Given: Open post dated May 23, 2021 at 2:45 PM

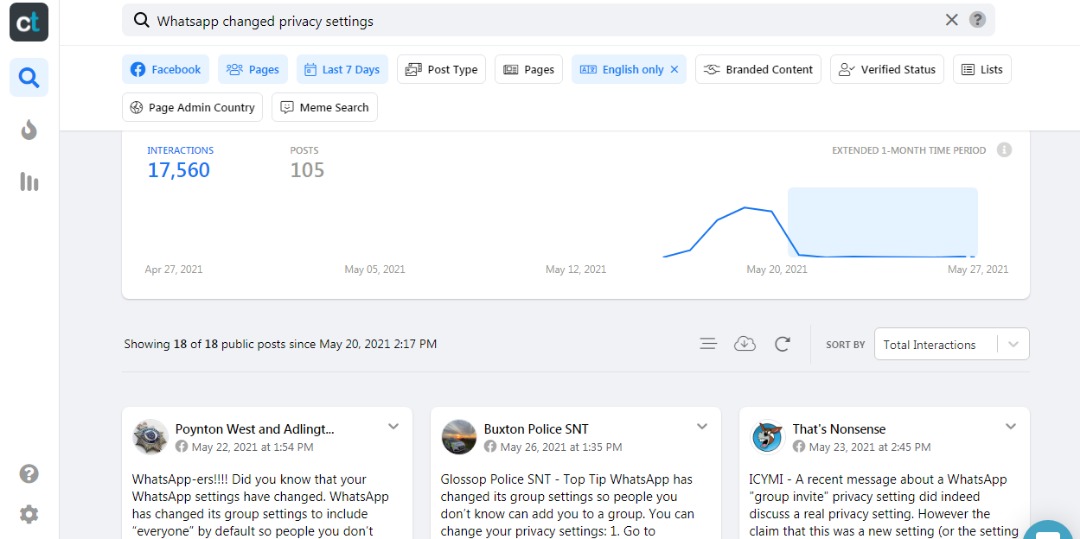Looking at the screenshot, I should [869, 447].
